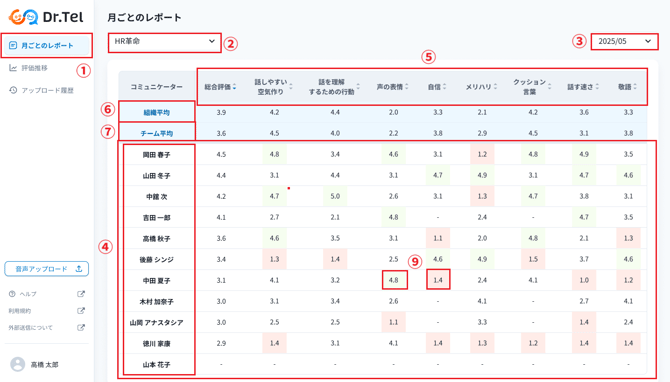Click 月ごとのレポート page heading
This screenshot has height=382, width=670.
pos(144,18)
